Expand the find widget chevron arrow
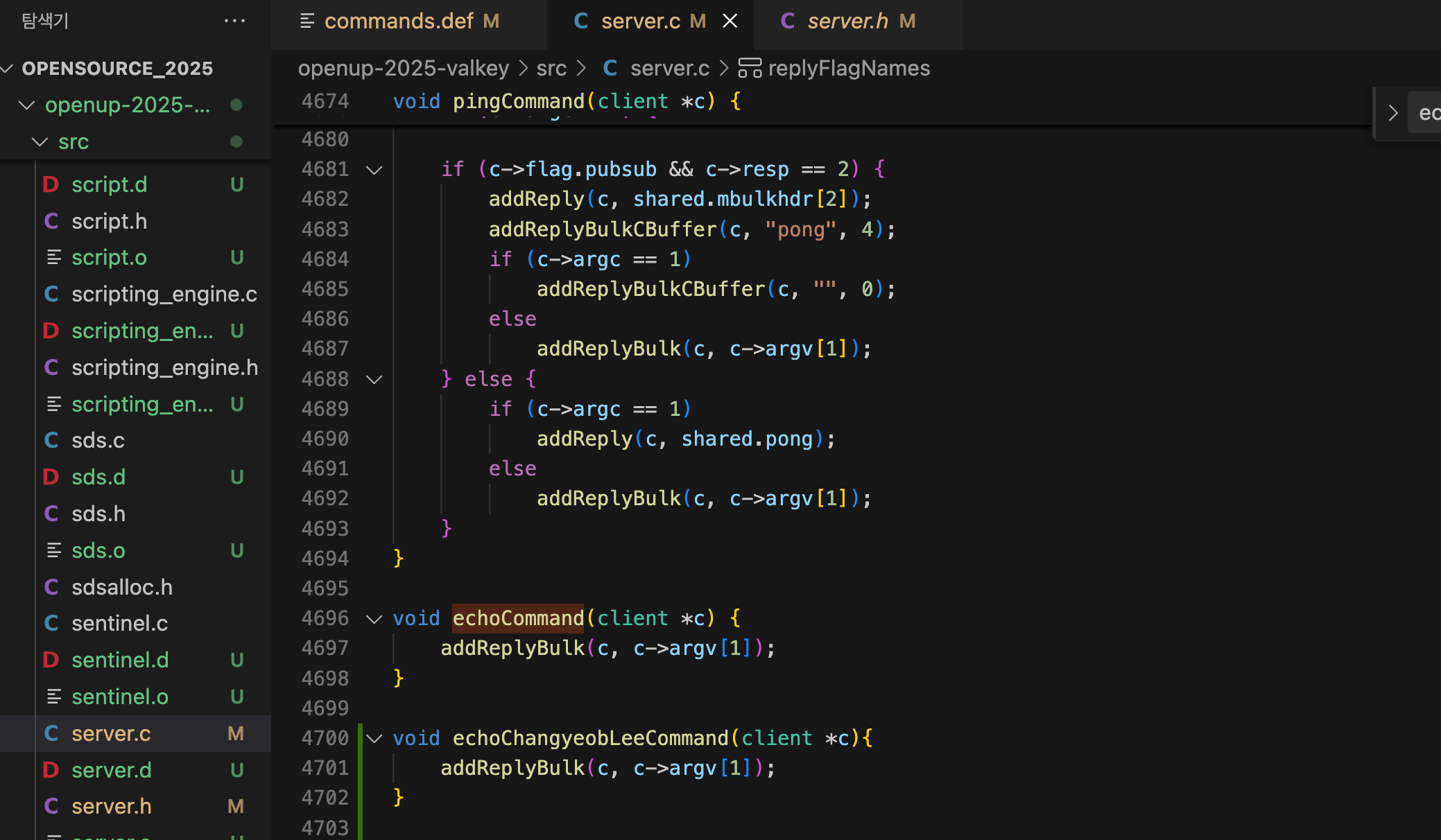 [x=1393, y=113]
